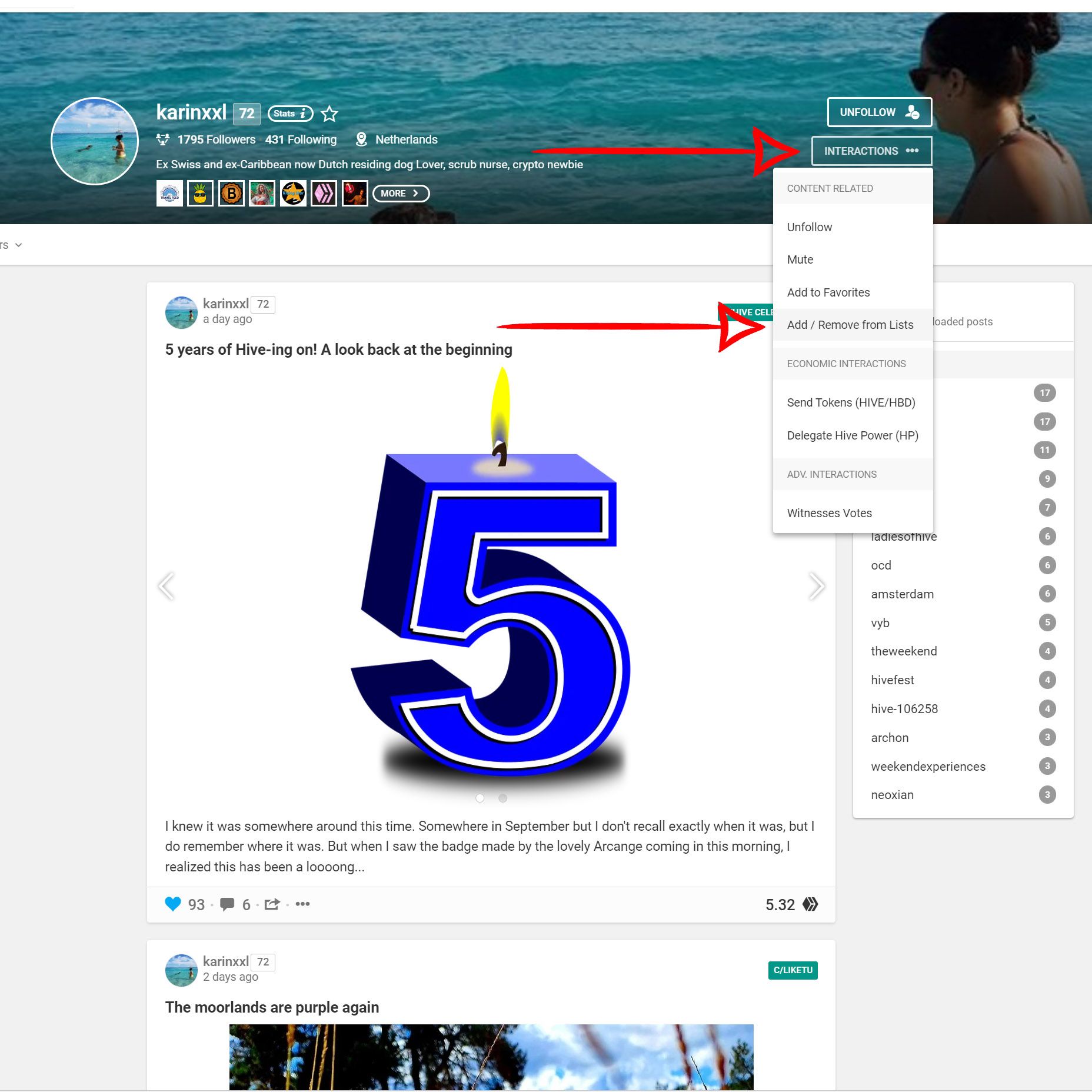The width and height of the screenshot is (1092, 1092).
Task: Click '2 days ago' timestamp on moorlands post
Action: click(x=230, y=977)
